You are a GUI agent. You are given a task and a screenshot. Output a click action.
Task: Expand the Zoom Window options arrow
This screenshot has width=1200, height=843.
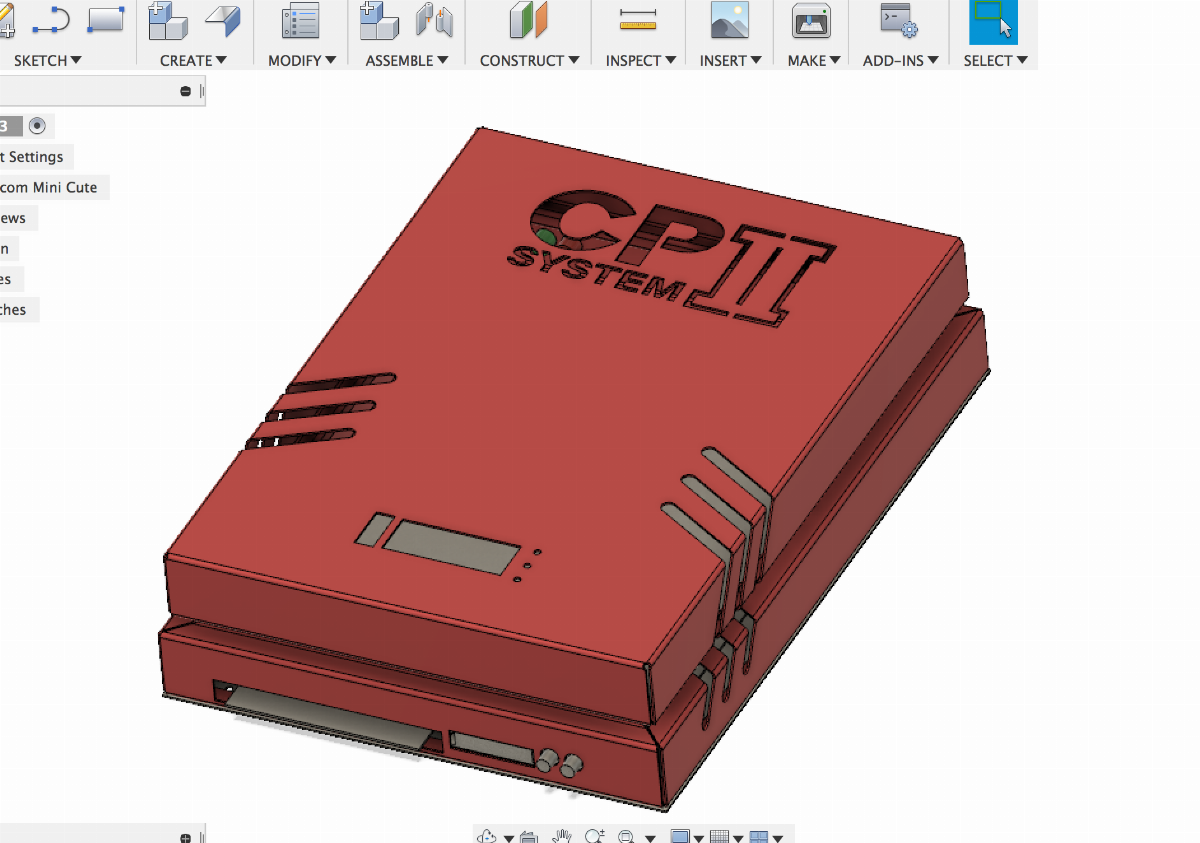(x=650, y=838)
